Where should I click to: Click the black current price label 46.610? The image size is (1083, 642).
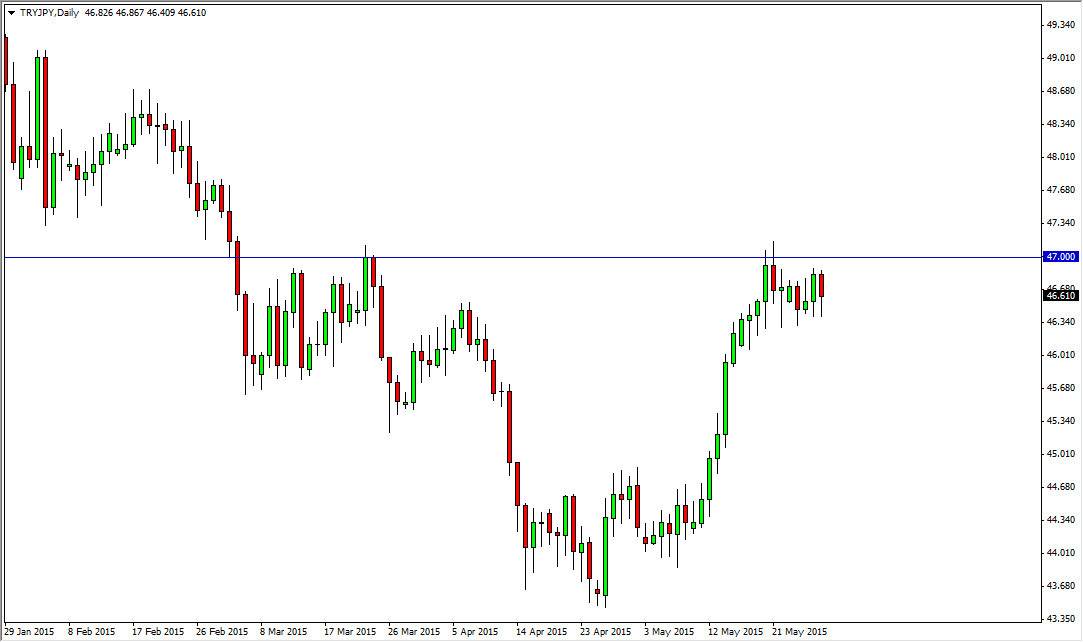point(1061,295)
